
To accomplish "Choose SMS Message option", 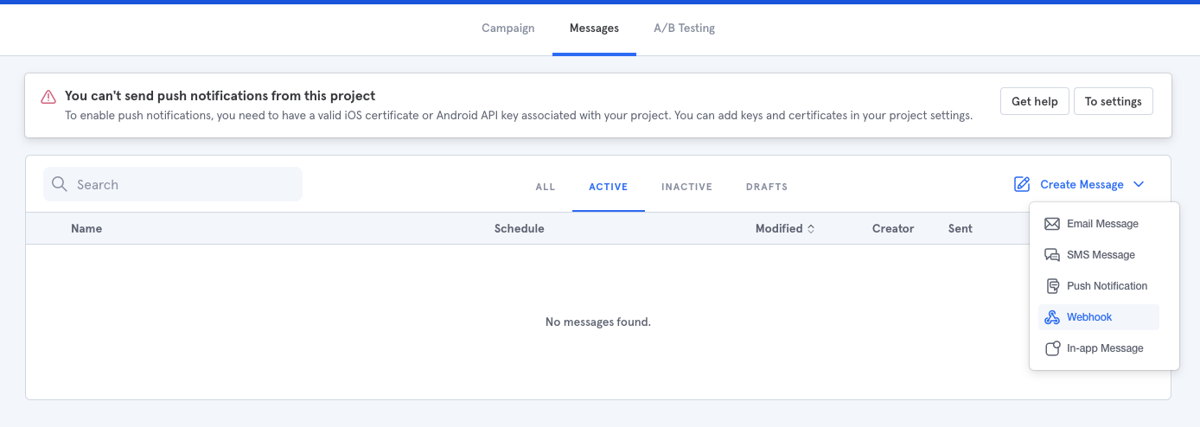I will click(1099, 255).
